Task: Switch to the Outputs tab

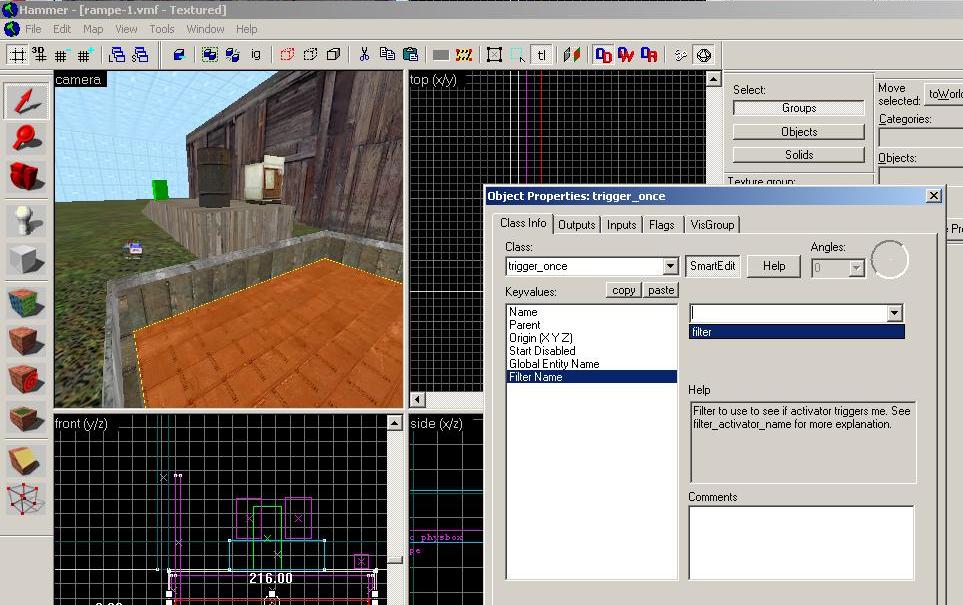Action: click(x=577, y=225)
